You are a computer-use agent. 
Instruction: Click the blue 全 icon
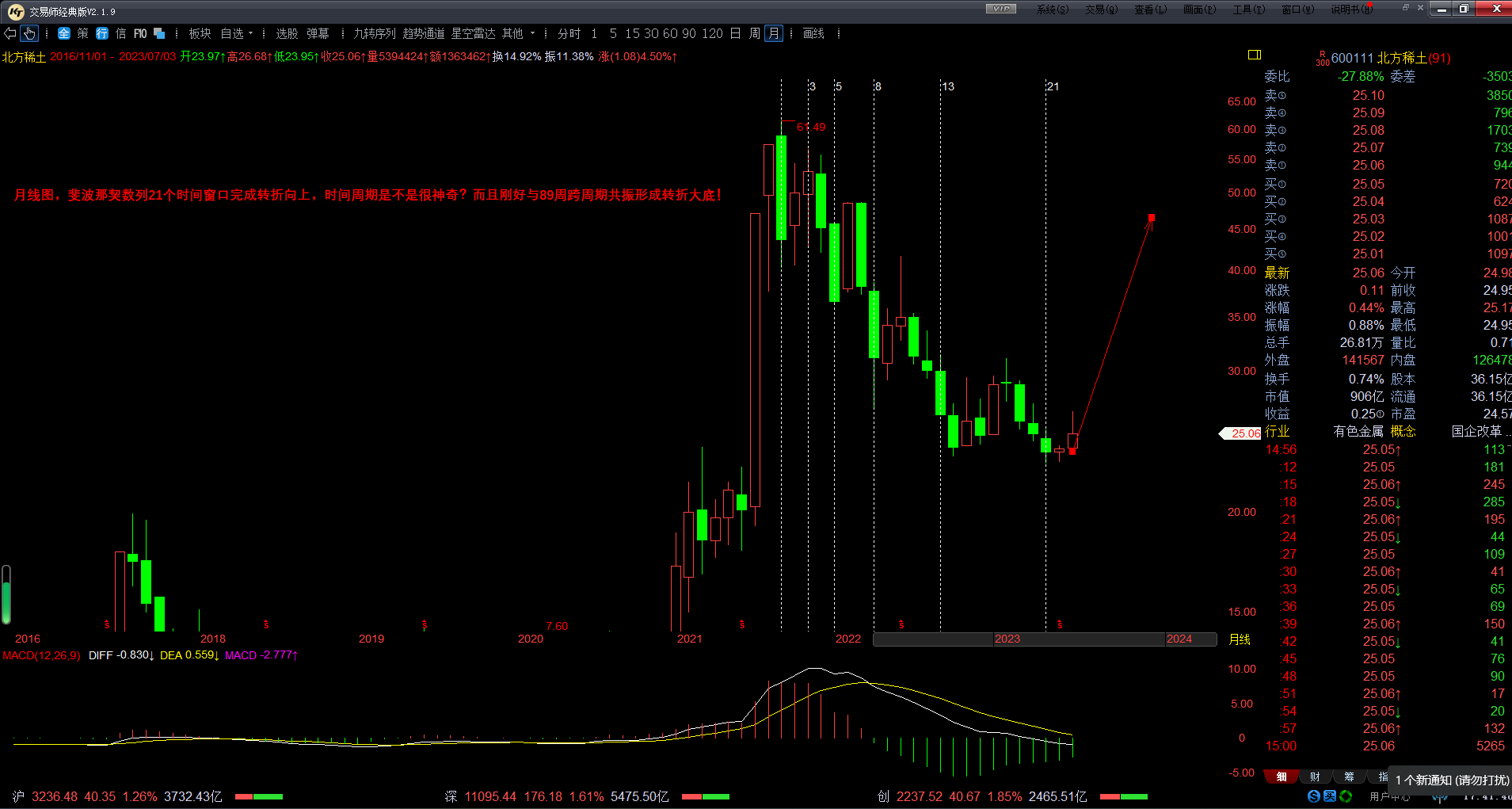coord(64,33)
